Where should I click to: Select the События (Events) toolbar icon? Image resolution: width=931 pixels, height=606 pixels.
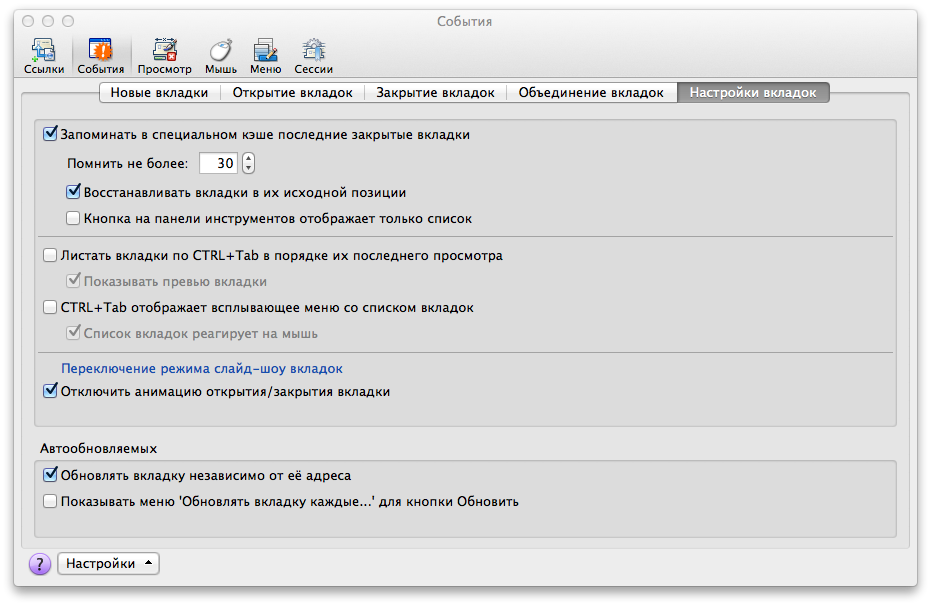point(101,56)
